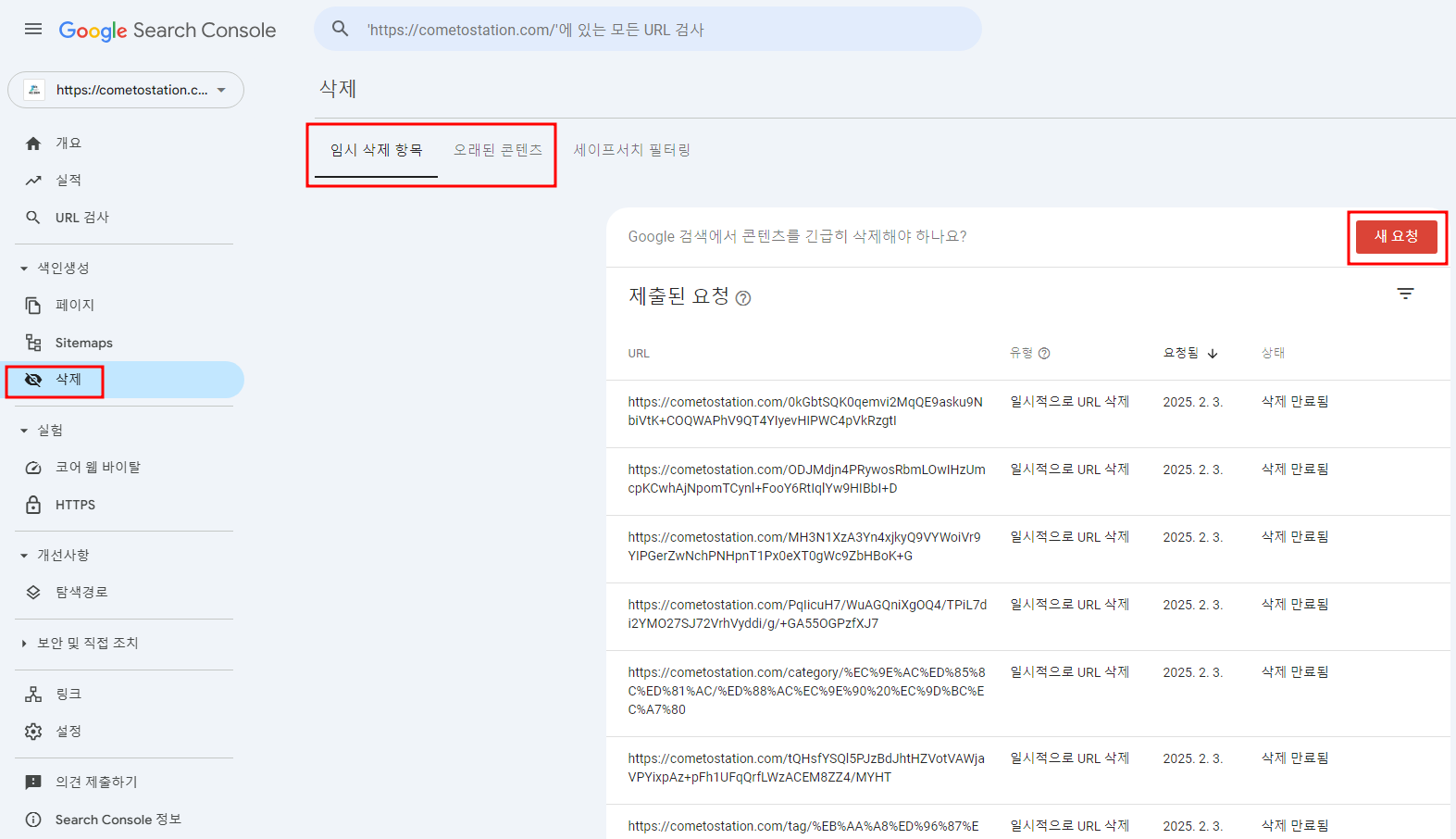The height and width of the screenshot is (839, 1456).
Task: Open Sitemaps via sitemap icon
Action: pos(33,343)
